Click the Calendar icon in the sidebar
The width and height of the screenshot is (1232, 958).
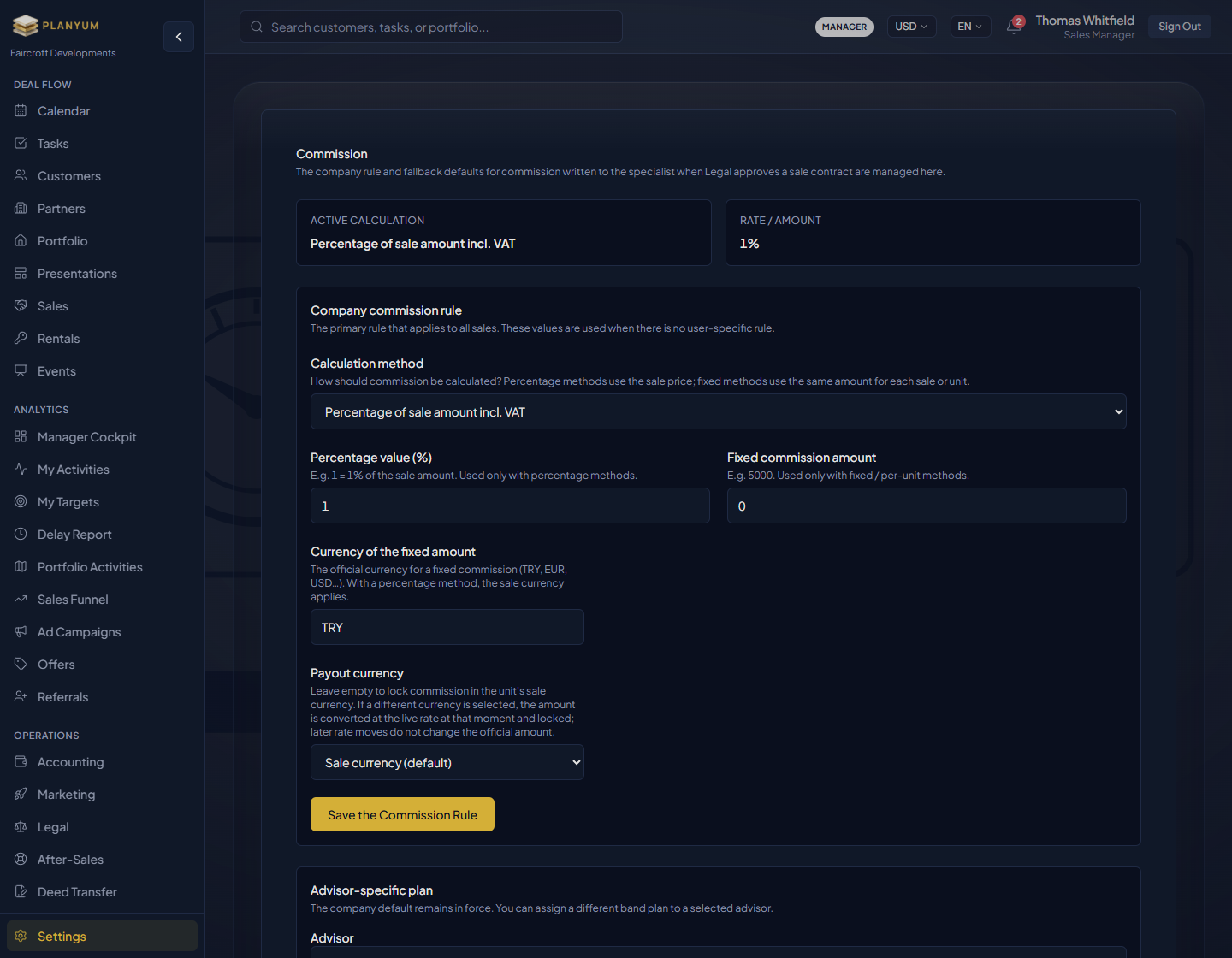(21, 111)
